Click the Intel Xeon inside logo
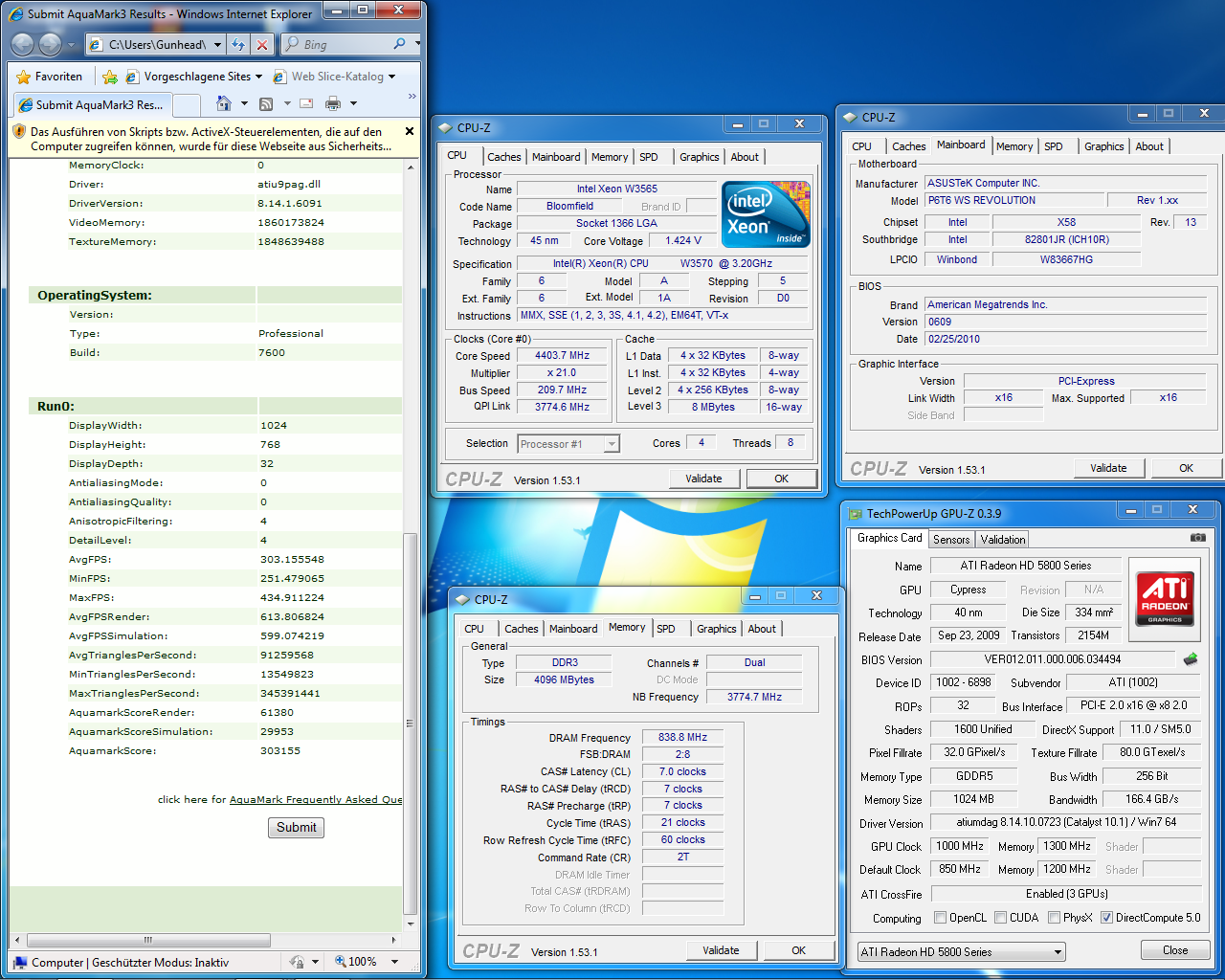Image resolution: width=1225 pixels, height=980 pixels. pyautogui.click(x=766, y=214)
